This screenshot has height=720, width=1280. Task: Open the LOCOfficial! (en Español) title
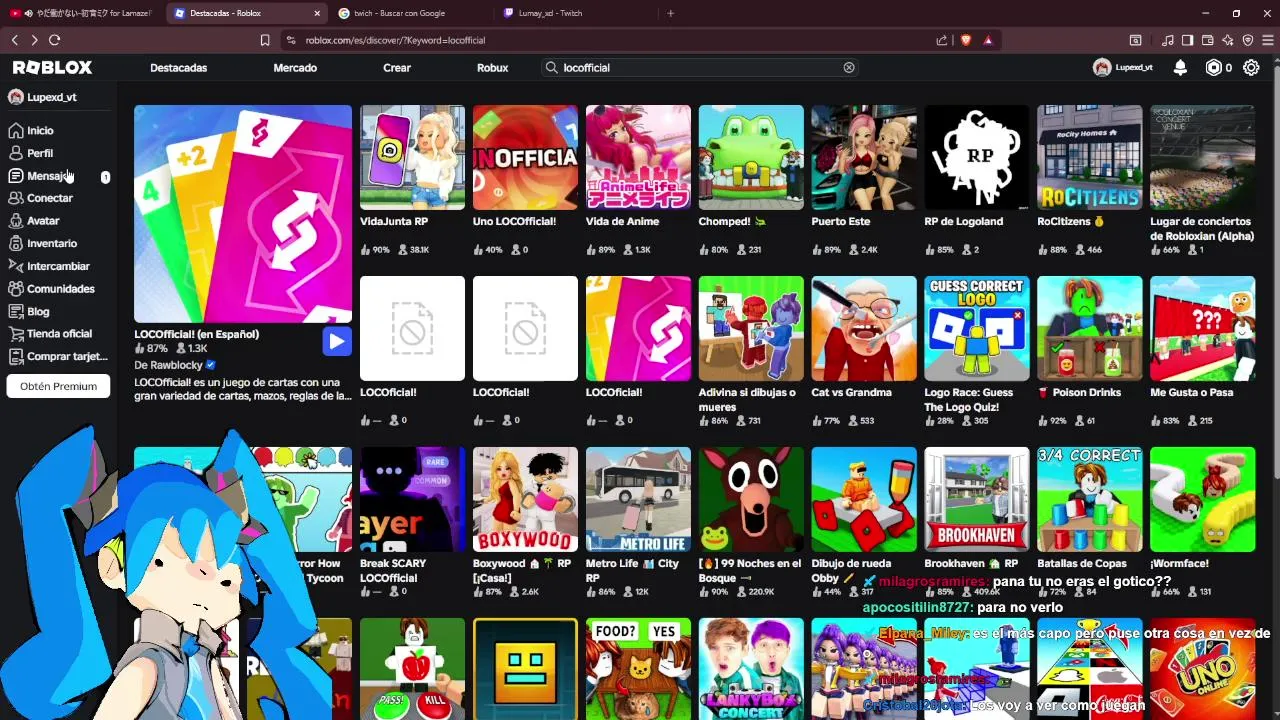tap(197, 334)
